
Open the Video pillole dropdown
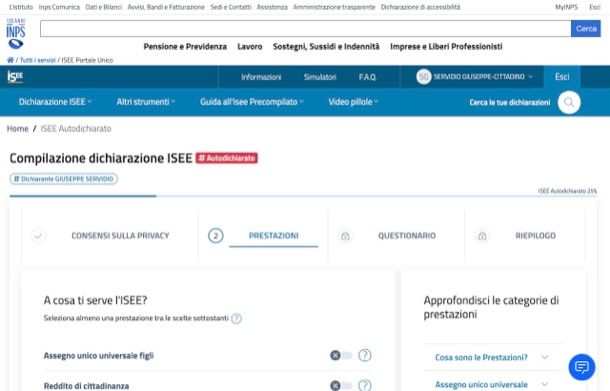353,102
